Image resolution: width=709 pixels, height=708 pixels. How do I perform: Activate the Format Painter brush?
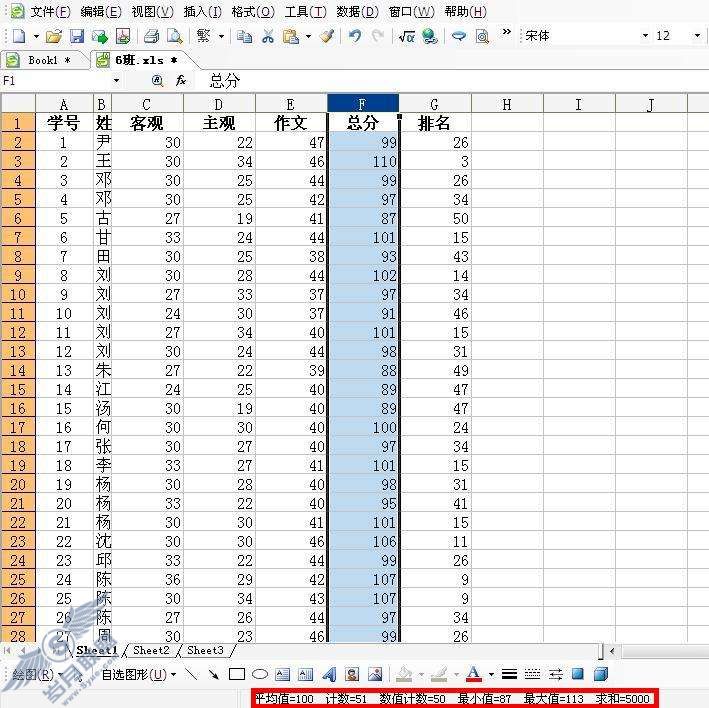(327, 36)
